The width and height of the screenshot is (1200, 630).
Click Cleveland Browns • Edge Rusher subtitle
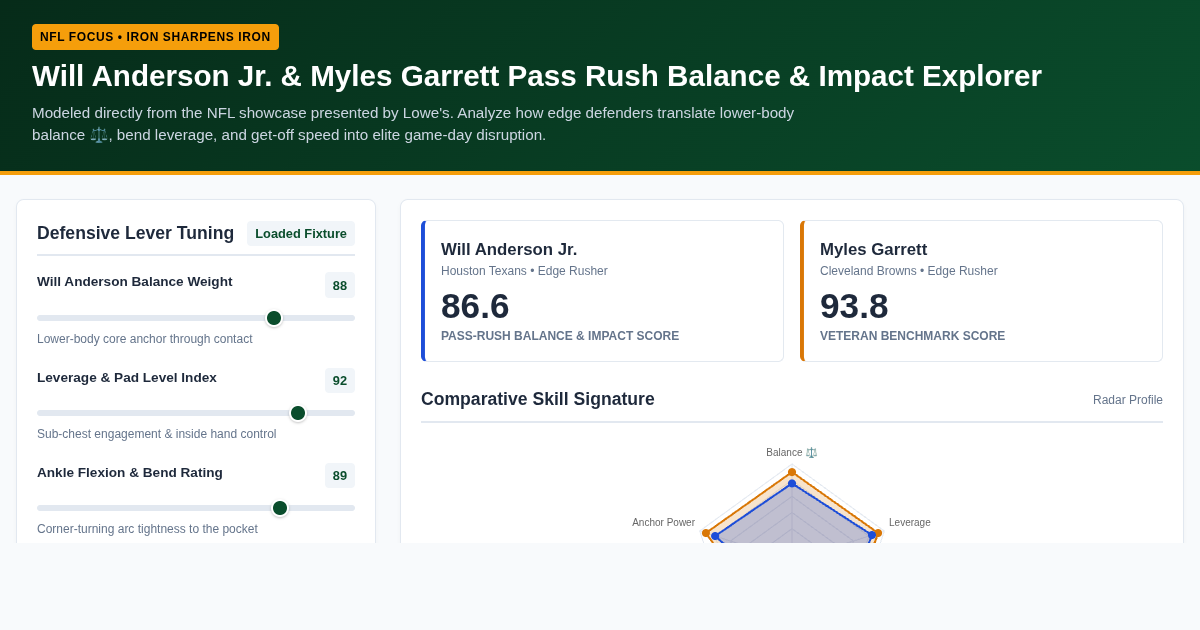coord(909,271)
